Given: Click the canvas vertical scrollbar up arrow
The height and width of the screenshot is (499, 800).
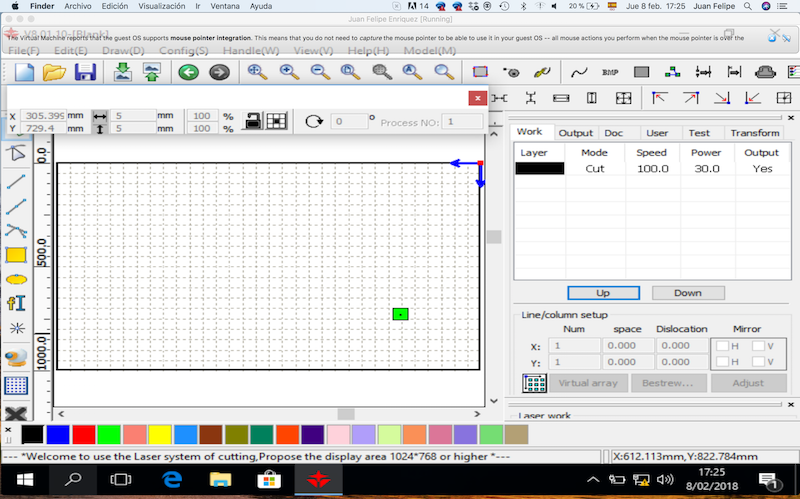Looking at the screenshot, I should pos(494,134).
